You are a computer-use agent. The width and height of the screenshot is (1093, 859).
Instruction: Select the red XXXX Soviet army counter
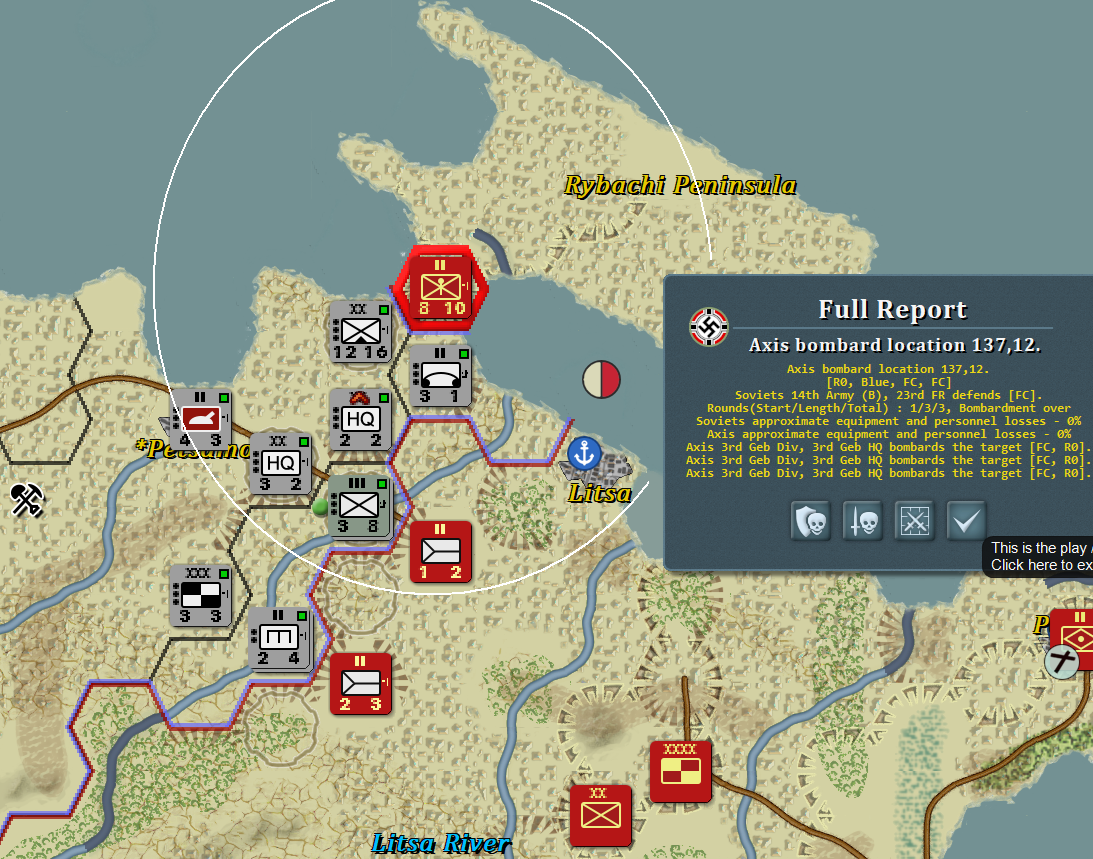[x=680, y=772]
